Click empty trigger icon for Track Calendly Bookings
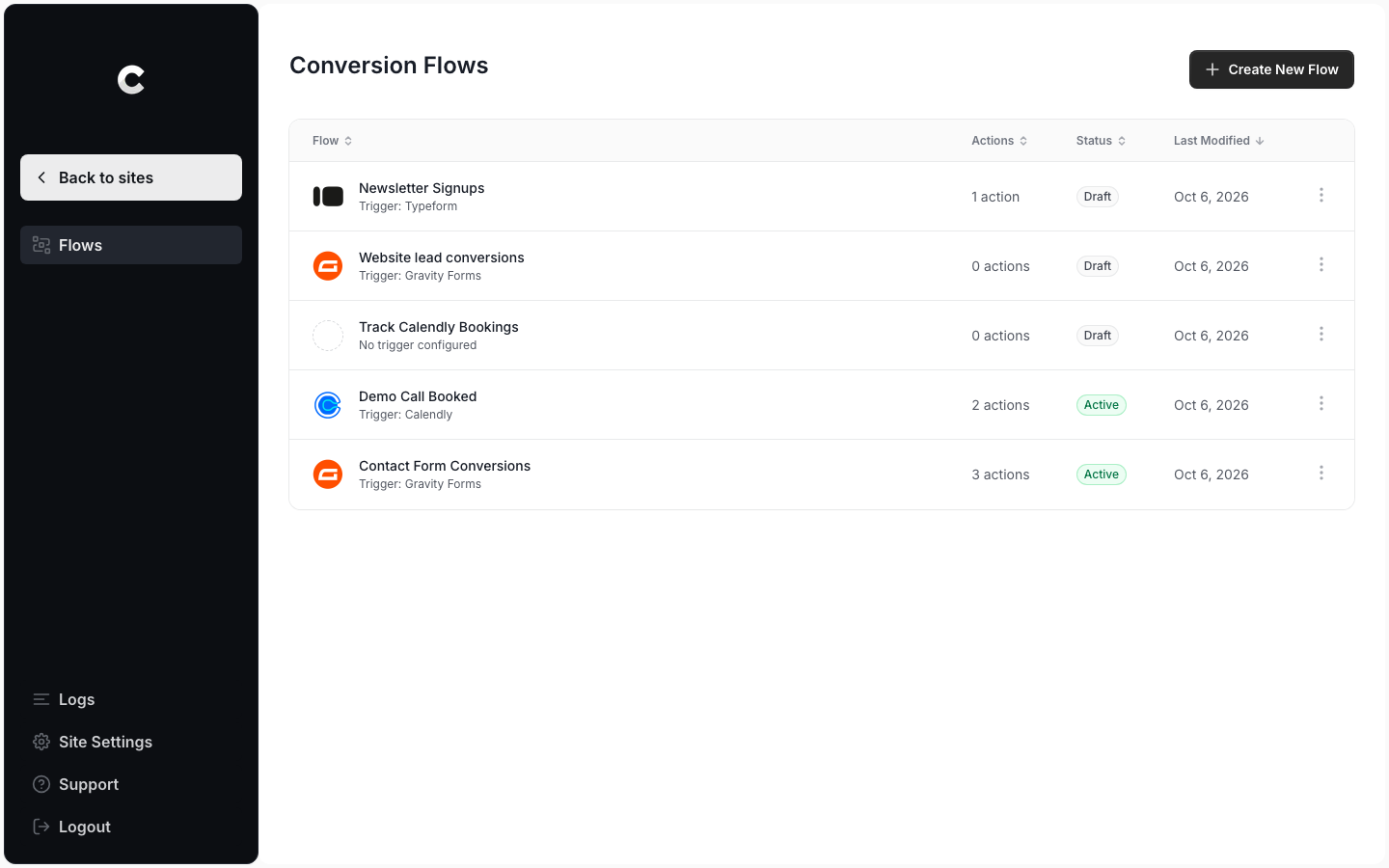This screenshot has height=868, width=1389. pos(328,336)
